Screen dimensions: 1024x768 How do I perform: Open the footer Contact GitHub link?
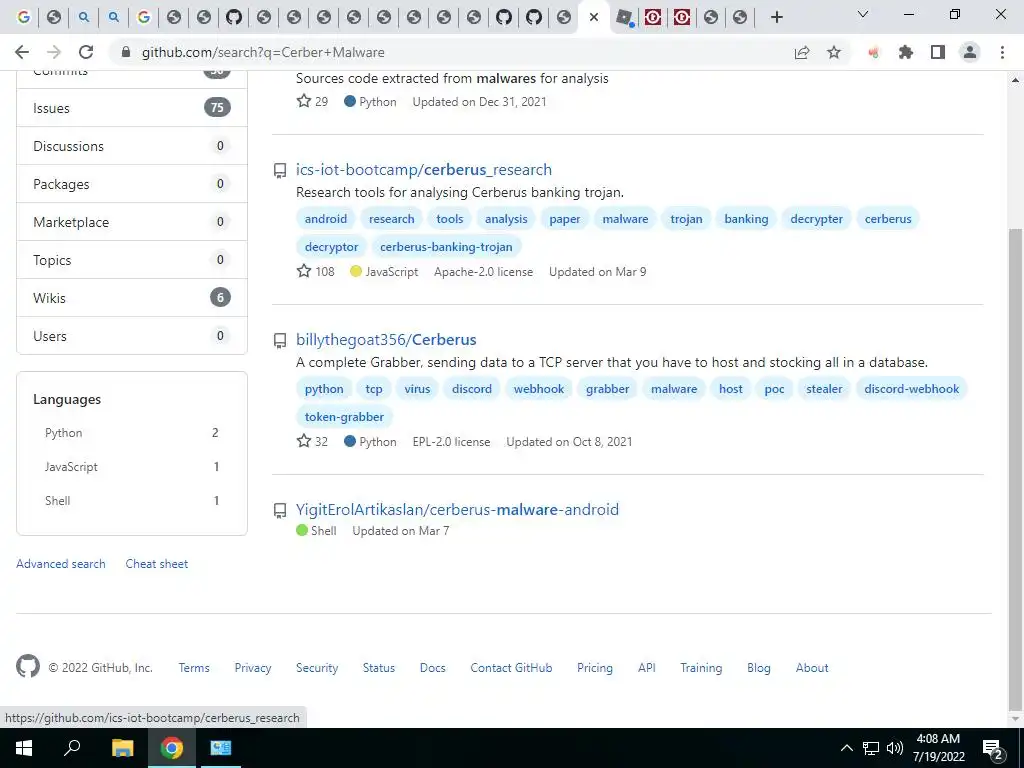click(511, 667)
